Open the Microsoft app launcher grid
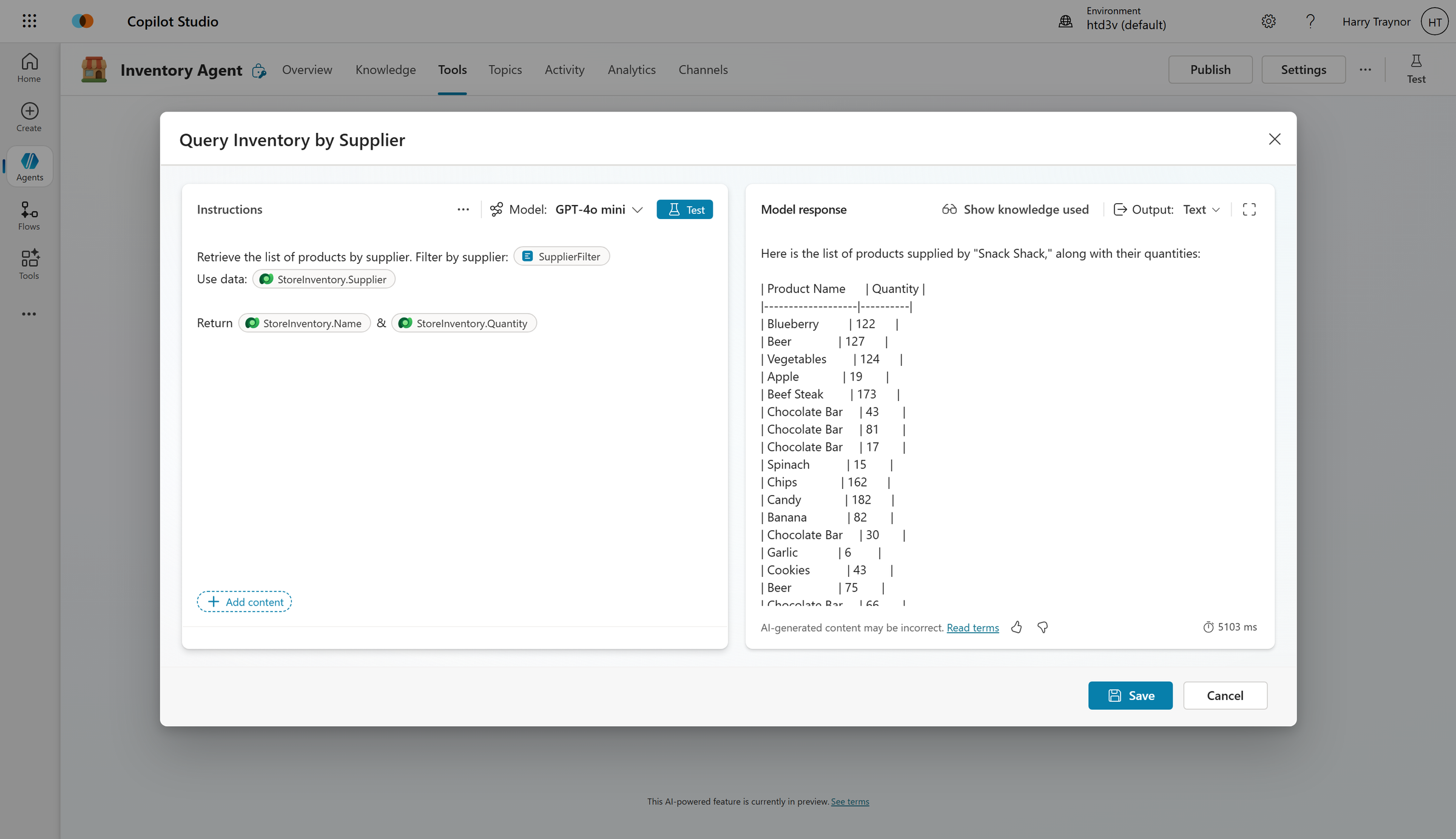 pos(29,21)
